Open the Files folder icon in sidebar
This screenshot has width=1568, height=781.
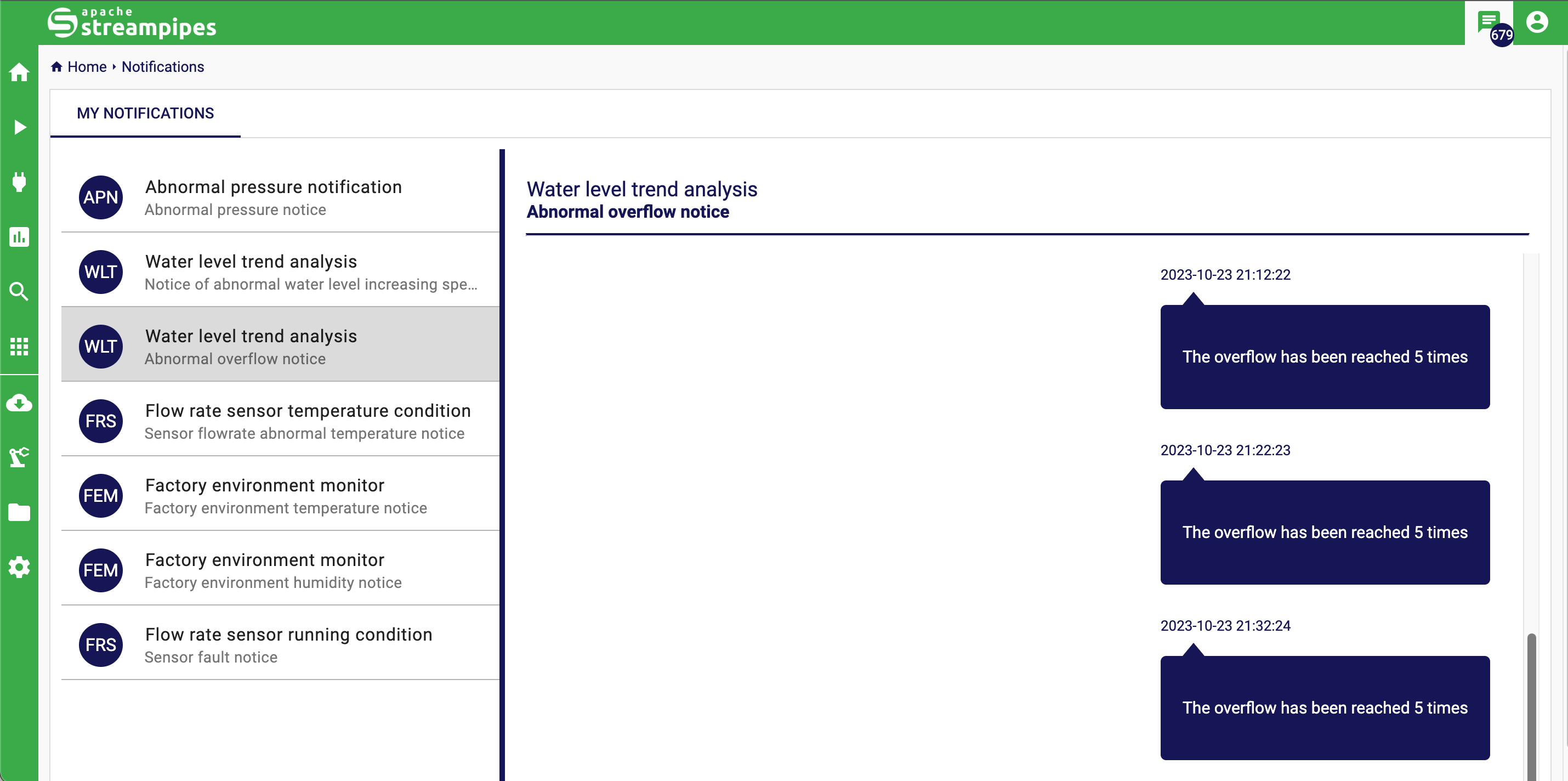pyautogui.click(x=19, y=513)
